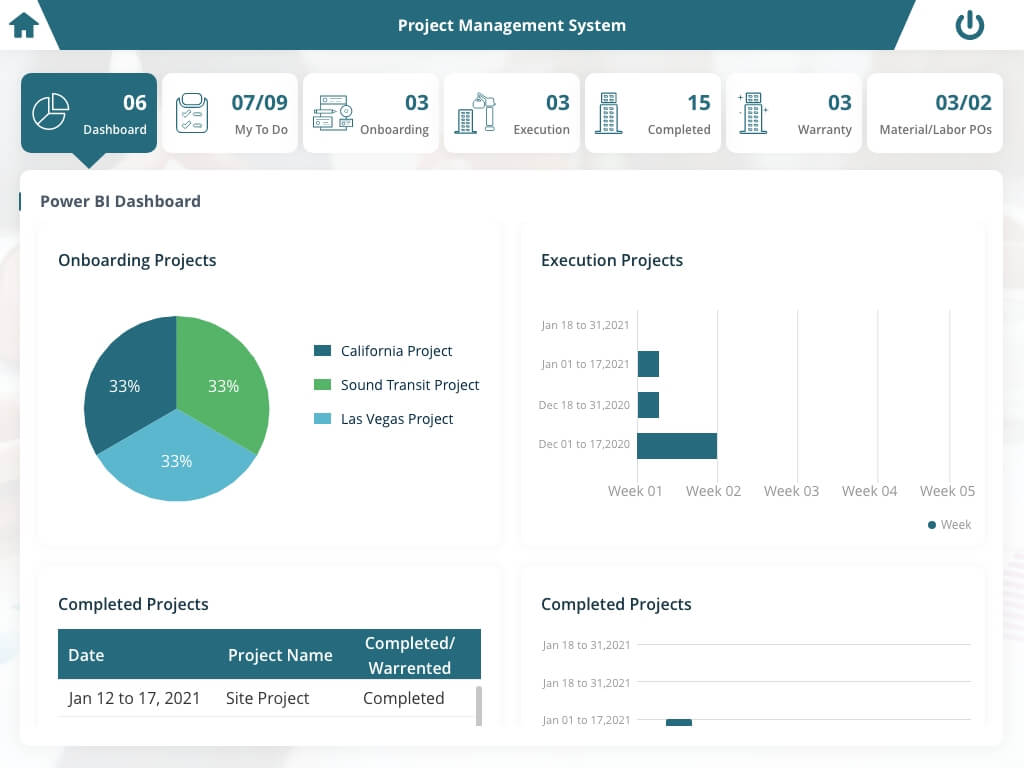1024x768 pixels.
Task: Click the Week legend dot
Action: tap(932, 525)
